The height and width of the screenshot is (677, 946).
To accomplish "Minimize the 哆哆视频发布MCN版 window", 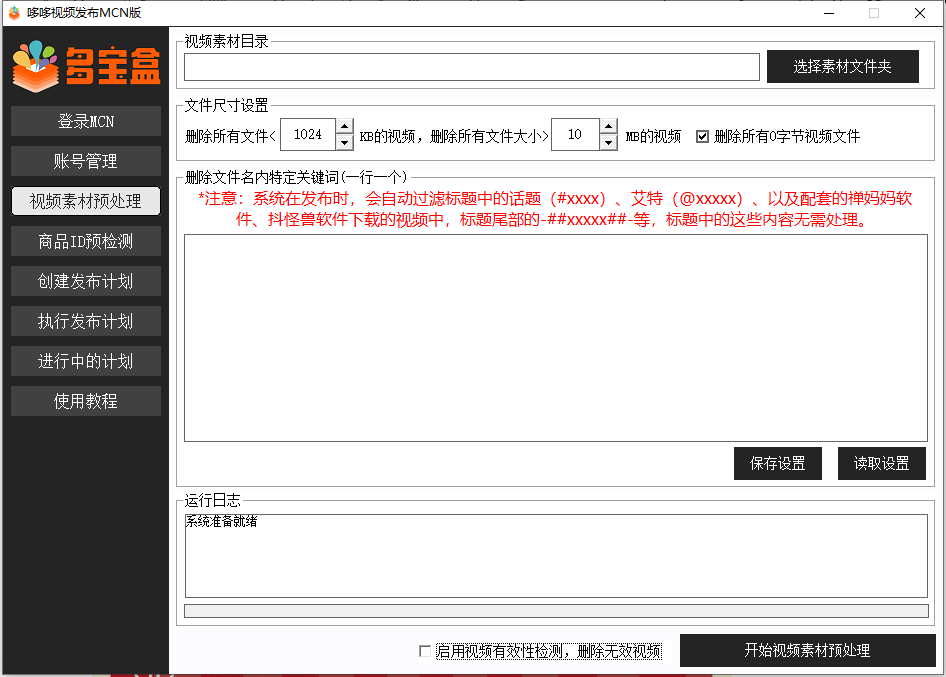I will (829, 13).
